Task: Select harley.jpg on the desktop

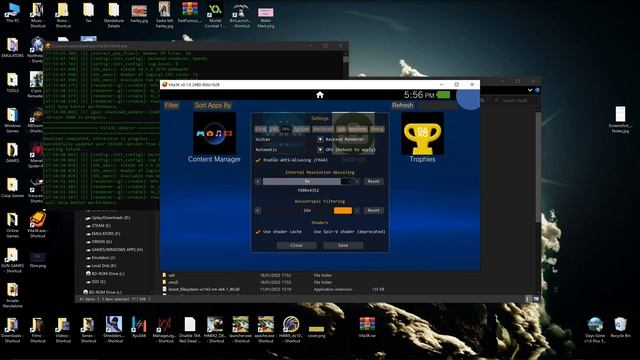Action: (x=139, y=13)
